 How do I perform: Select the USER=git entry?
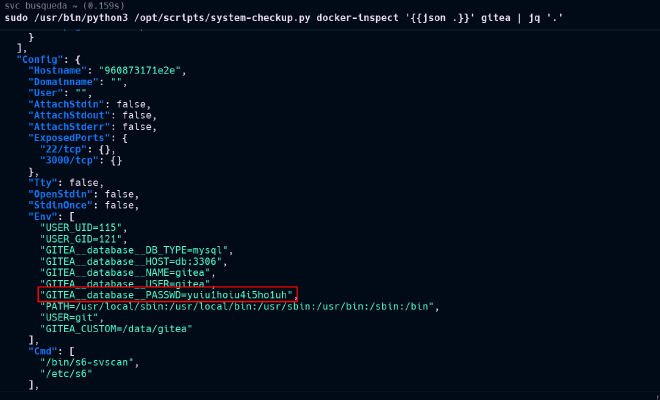tap(72, 317)
